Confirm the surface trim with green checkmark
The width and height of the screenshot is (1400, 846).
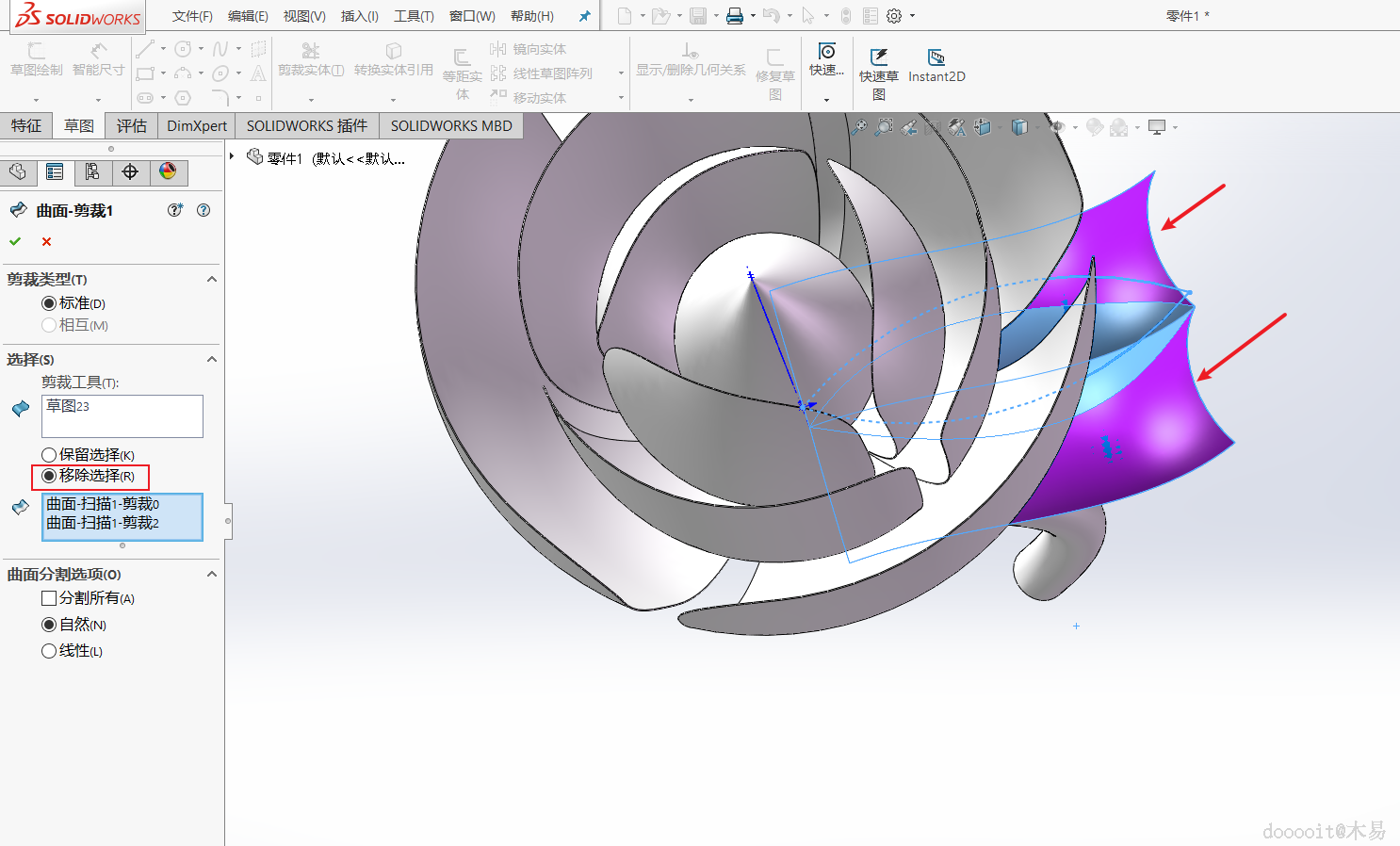[x=15, y=241]
